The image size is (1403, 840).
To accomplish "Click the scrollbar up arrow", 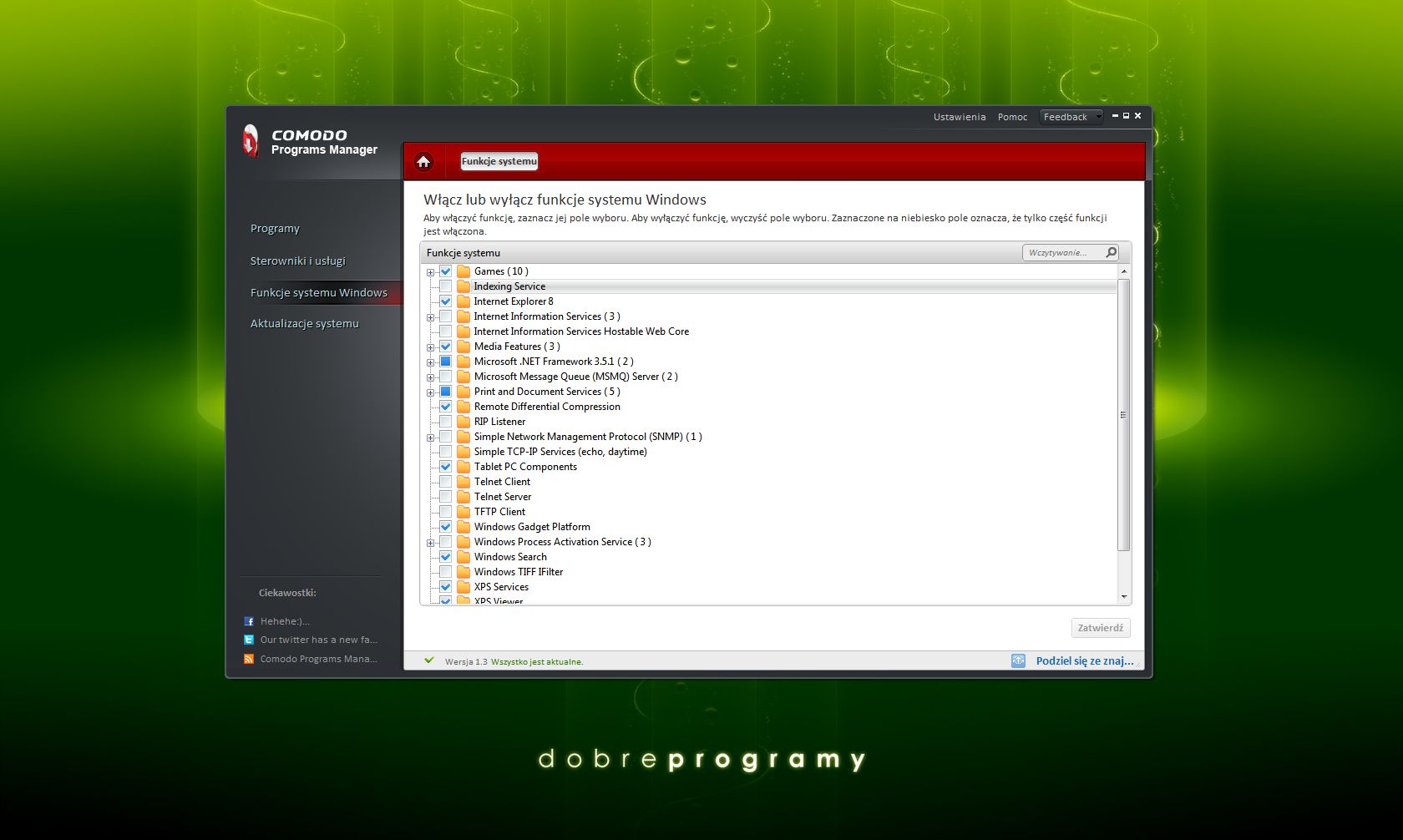I will pyautogui.click(x=1124, y=271).
